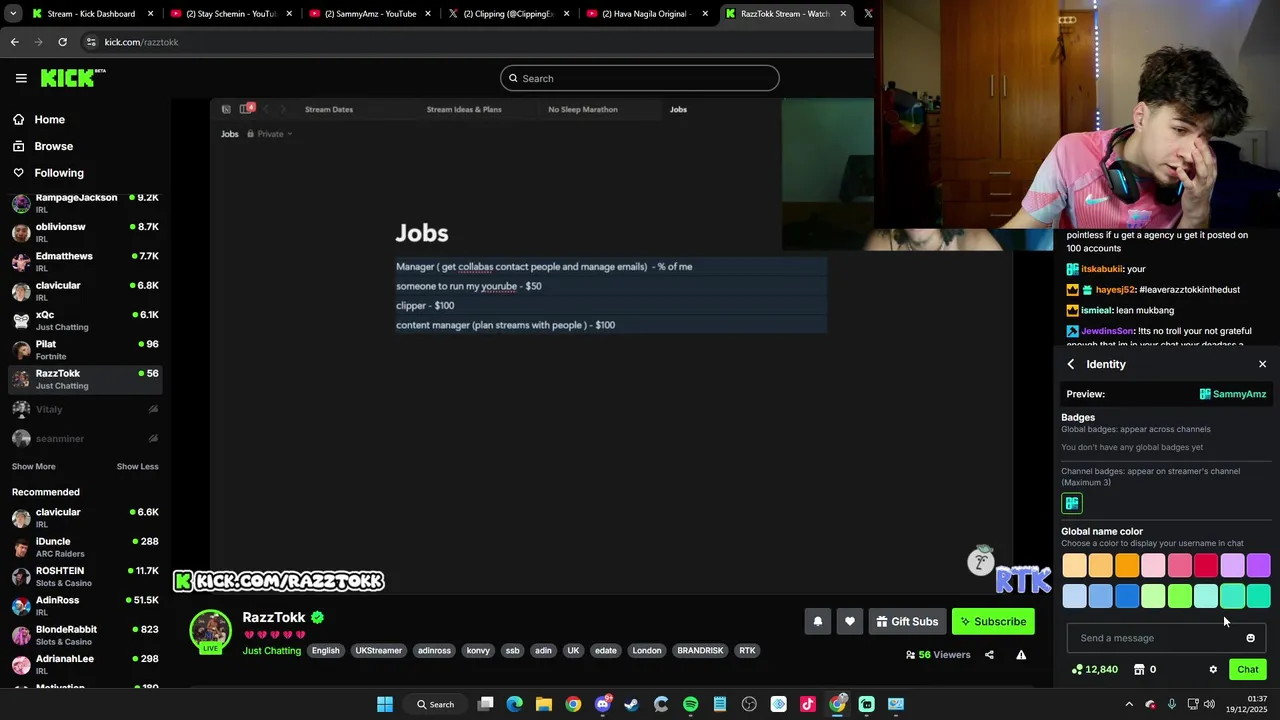
Task: Open xQc channel in sidebar
Action: click(x=85, y=320)
